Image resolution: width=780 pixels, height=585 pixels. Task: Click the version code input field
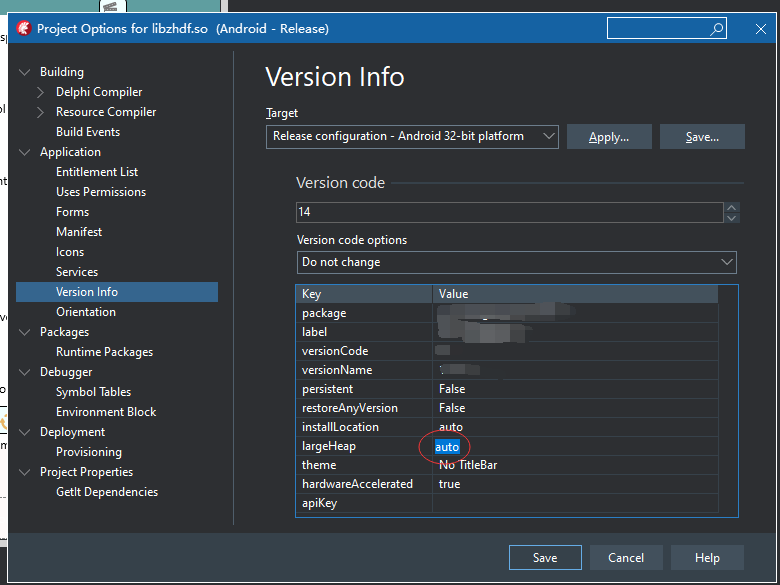coord(509,212)
